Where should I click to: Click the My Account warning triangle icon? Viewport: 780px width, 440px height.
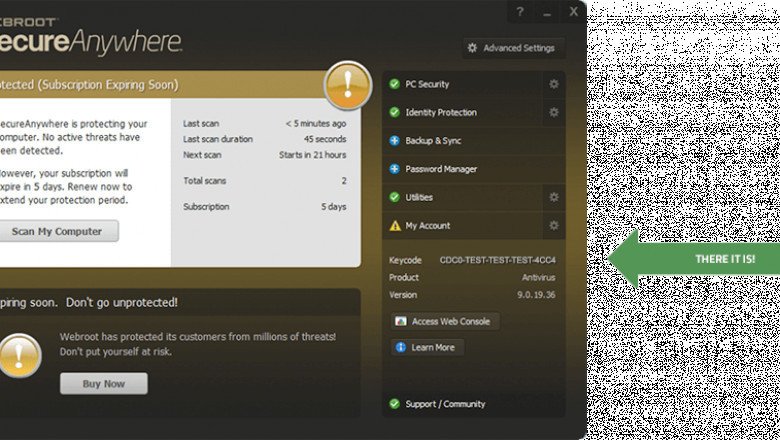(395, 226)
